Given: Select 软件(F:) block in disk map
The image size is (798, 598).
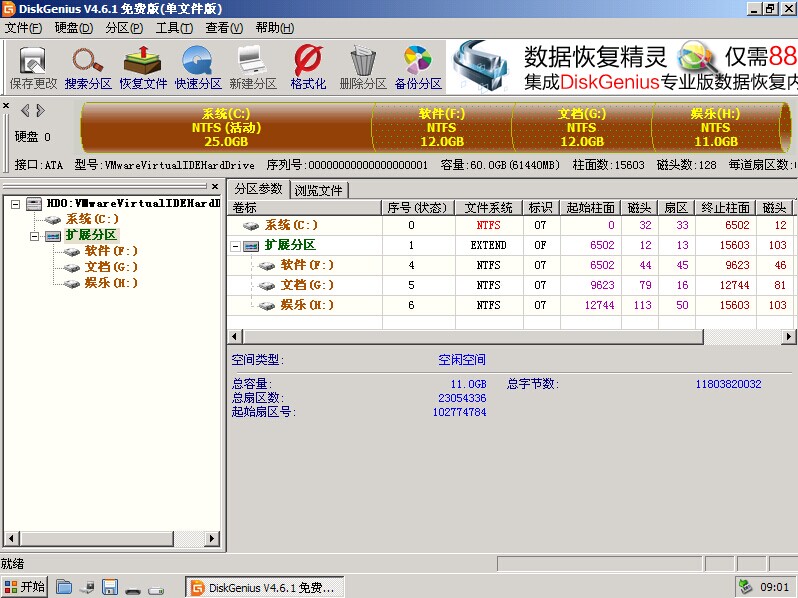Looking at the screenshot, I should (x=442, y=127).
